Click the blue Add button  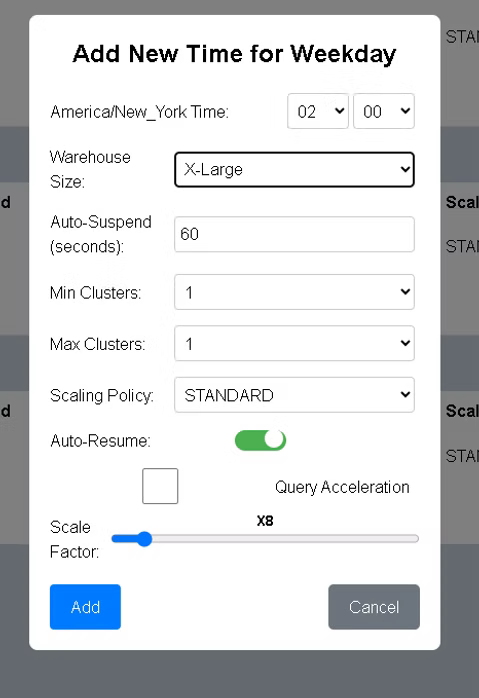(x=85, y=607)
